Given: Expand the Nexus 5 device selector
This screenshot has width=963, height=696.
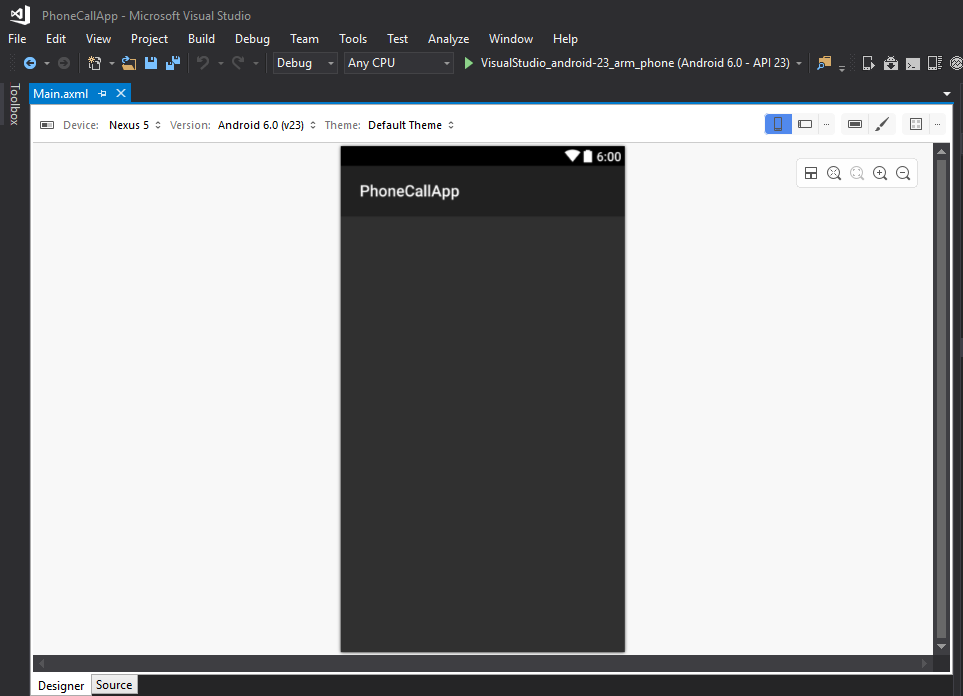Looking at the screenshot, I should coord(135,125).
